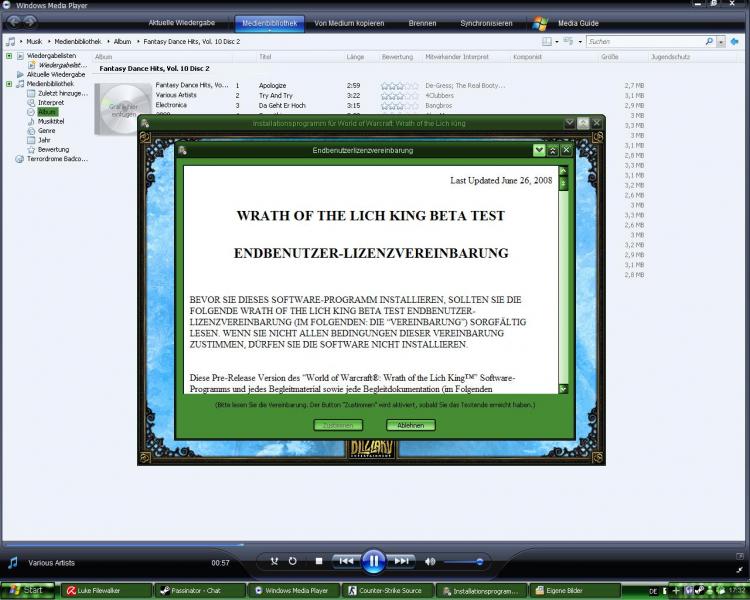Click the green dropdown arrow in license titlebar
750x600 pixels.
tap(539, 150)
